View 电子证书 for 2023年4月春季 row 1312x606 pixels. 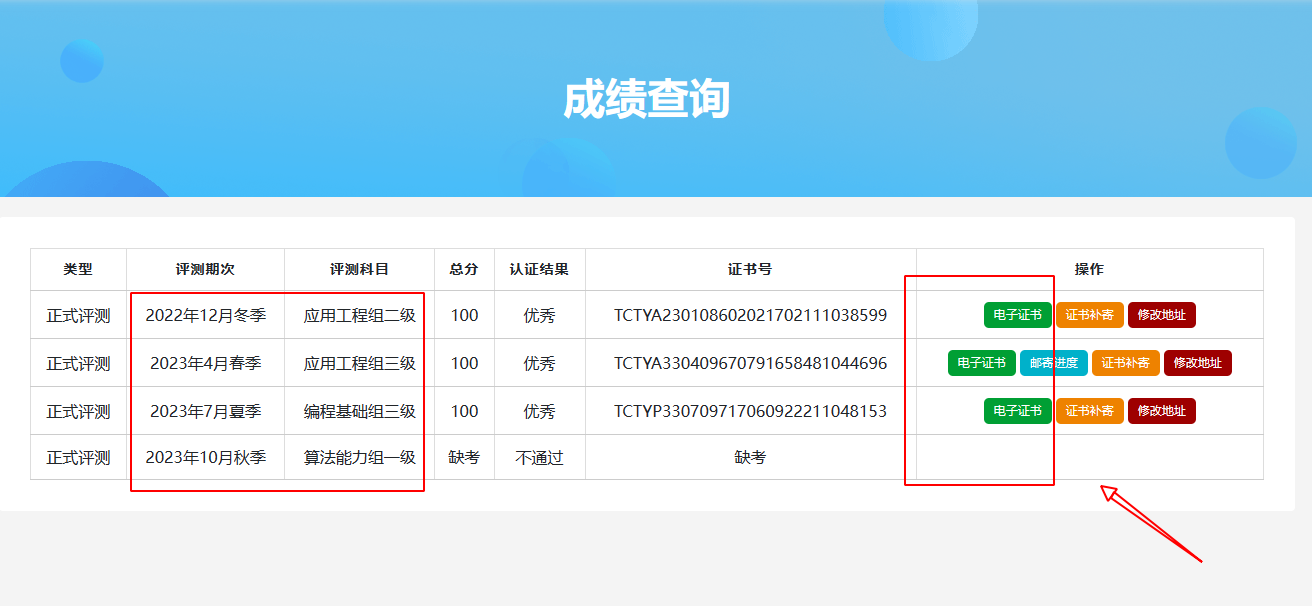(x=982, y=363)
